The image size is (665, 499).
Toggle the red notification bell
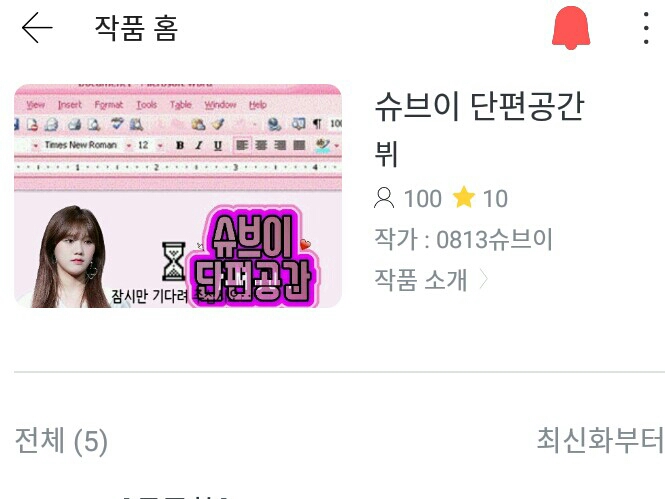(571, 28)
